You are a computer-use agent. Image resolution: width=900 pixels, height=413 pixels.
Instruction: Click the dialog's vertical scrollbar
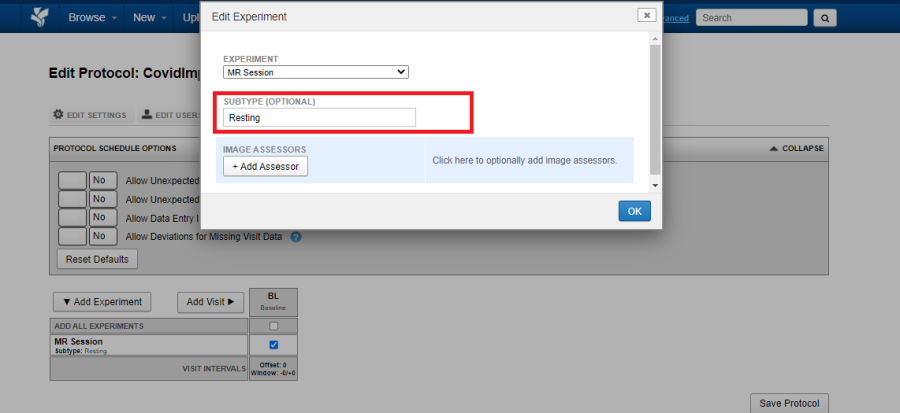655,110
